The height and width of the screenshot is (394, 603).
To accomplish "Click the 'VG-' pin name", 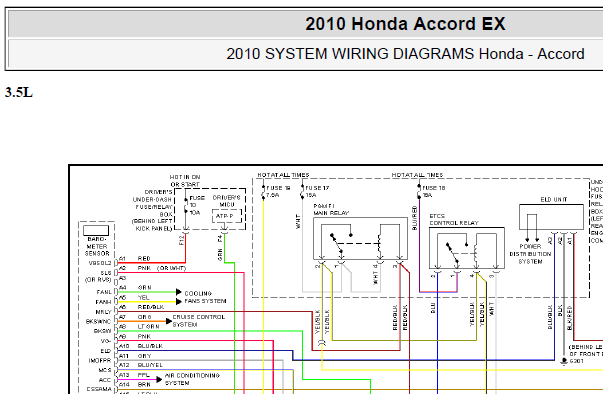I will pyautogui.click(x=106, y=341).
